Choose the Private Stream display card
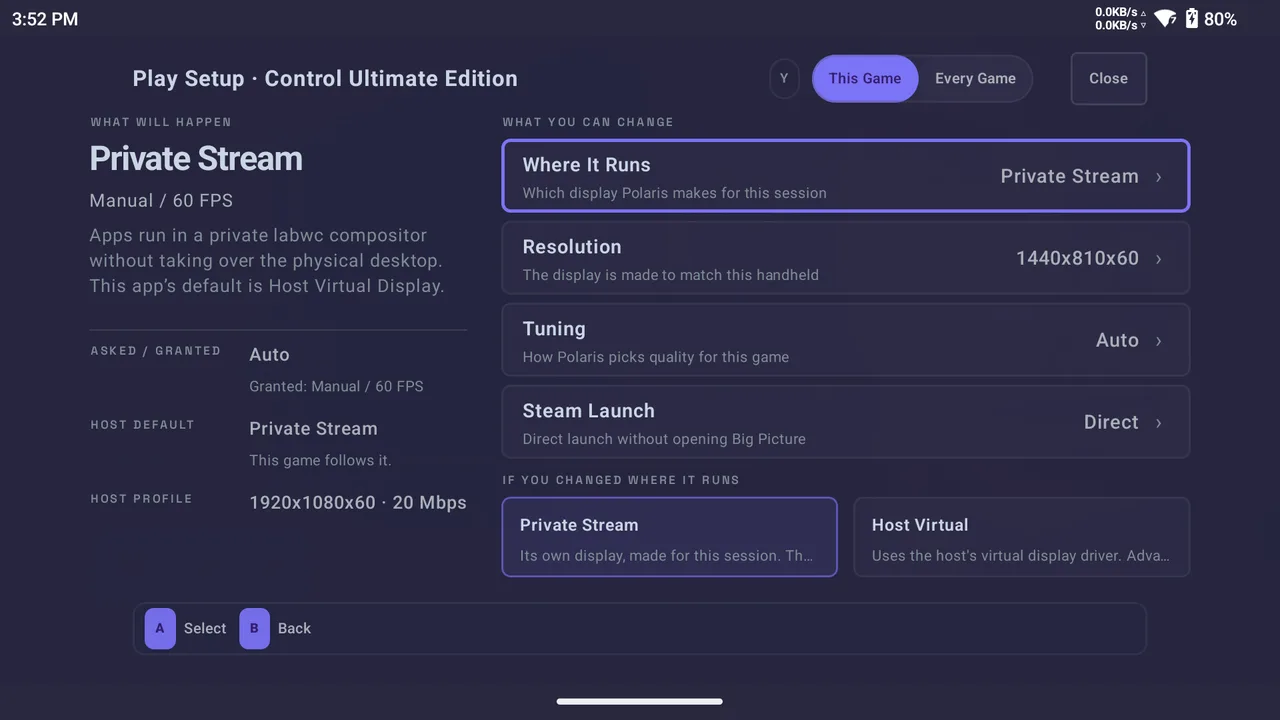Viewport: 1280px width, 720px height. (x=669, y=537)
